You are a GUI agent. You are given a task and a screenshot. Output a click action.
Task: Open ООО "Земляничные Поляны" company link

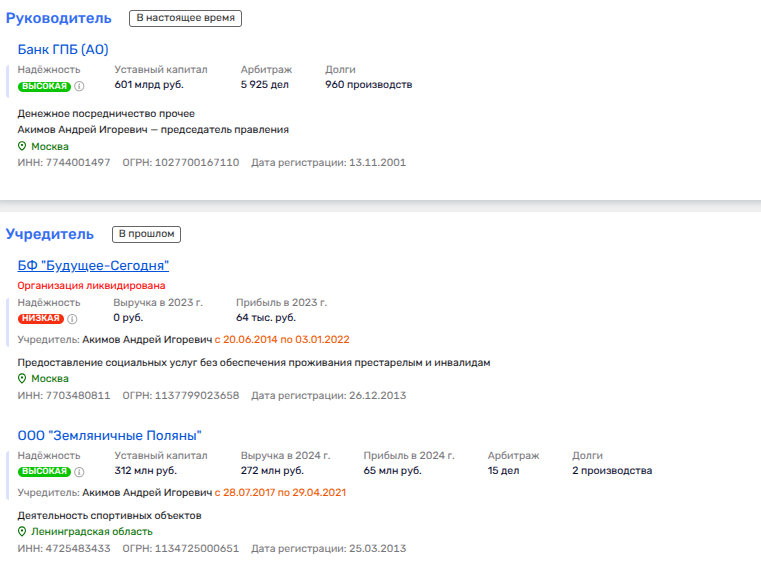point(110,435)
